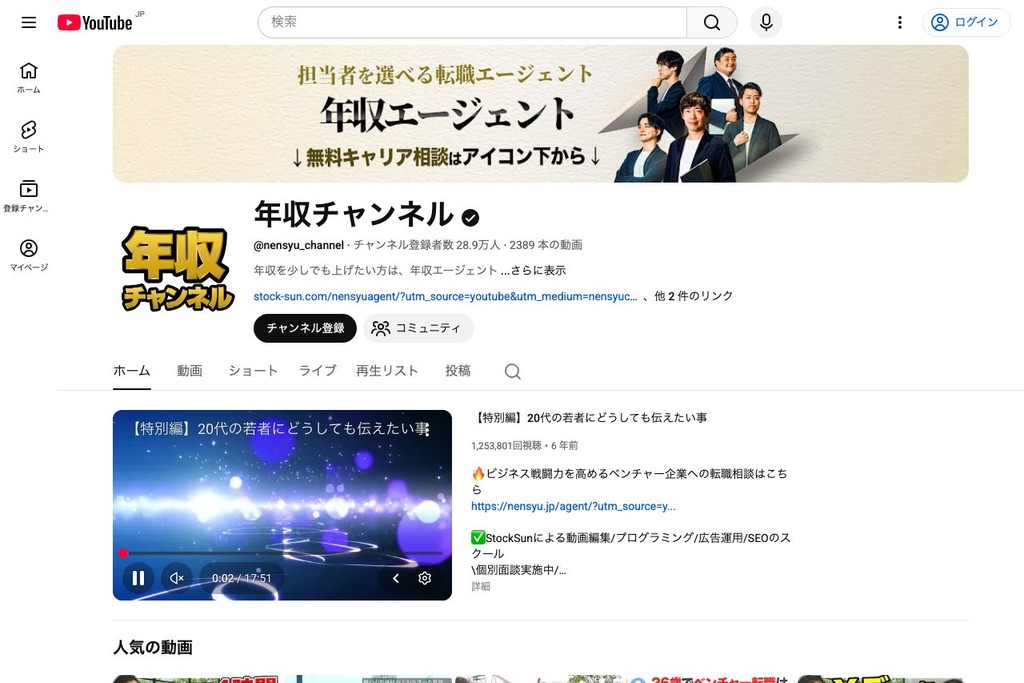The height and width of the screenshot is (683, 1024).
Task: Pause the featured video
Action: coord(138,578)
